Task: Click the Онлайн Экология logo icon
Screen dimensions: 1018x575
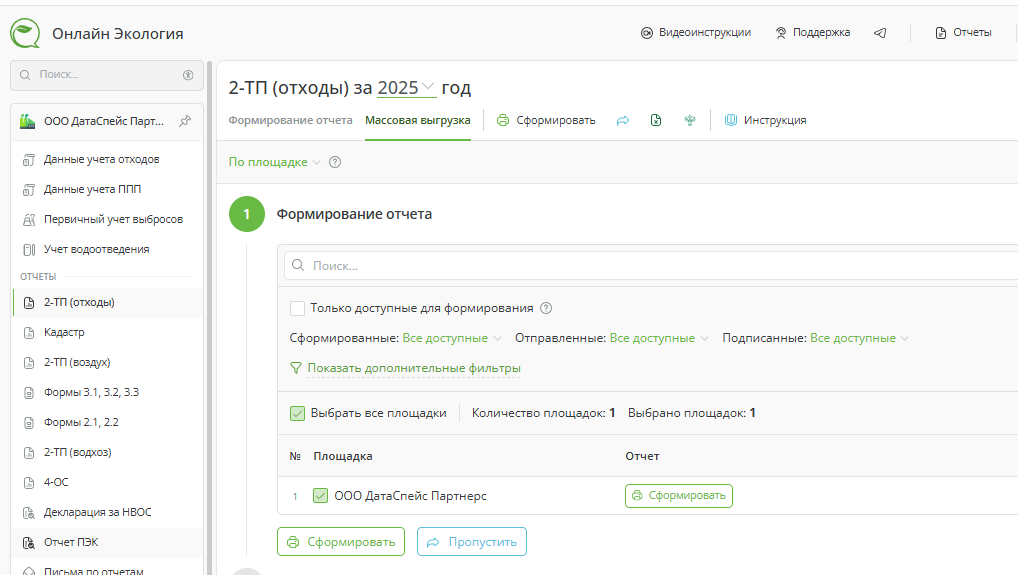Action: pos(25,33)
